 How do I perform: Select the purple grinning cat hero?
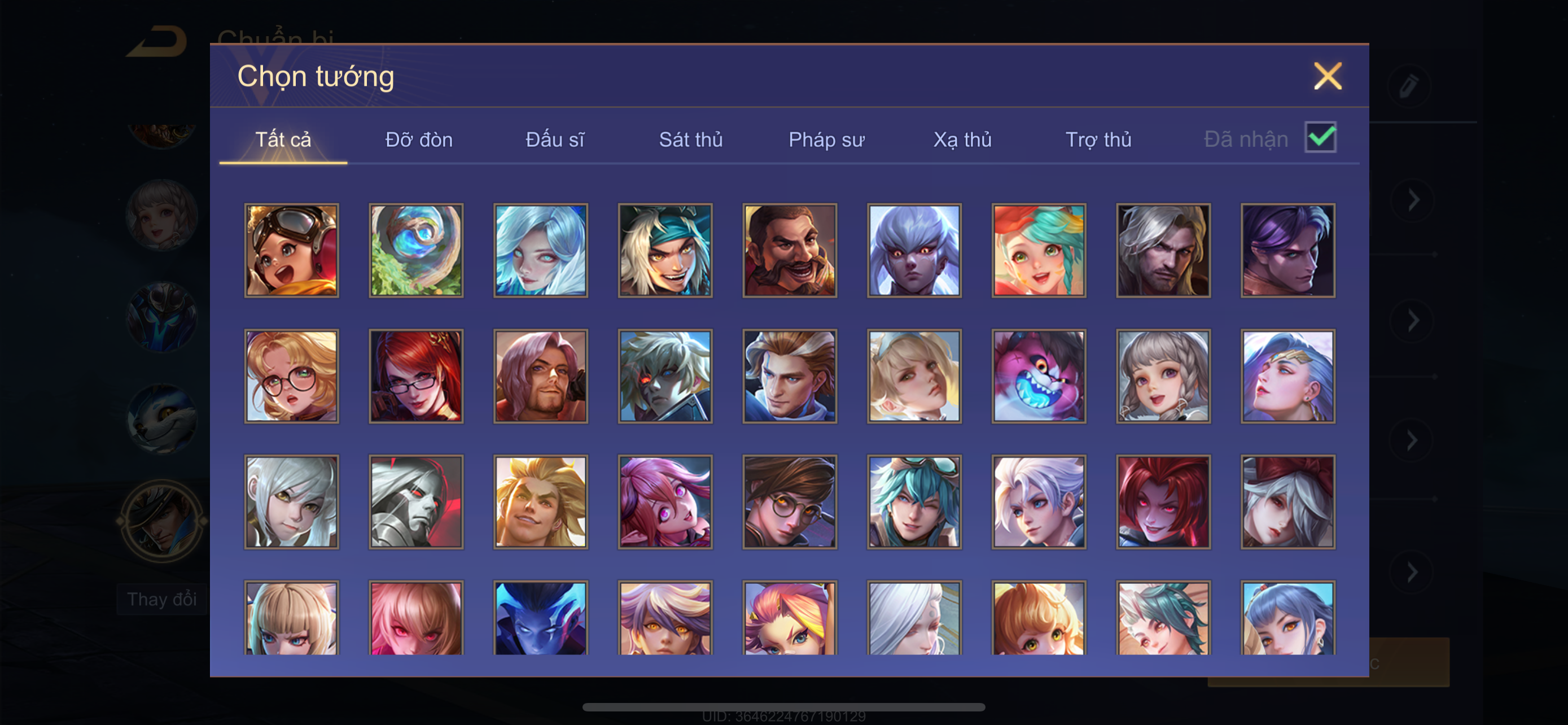click(x=1039, y=376)
